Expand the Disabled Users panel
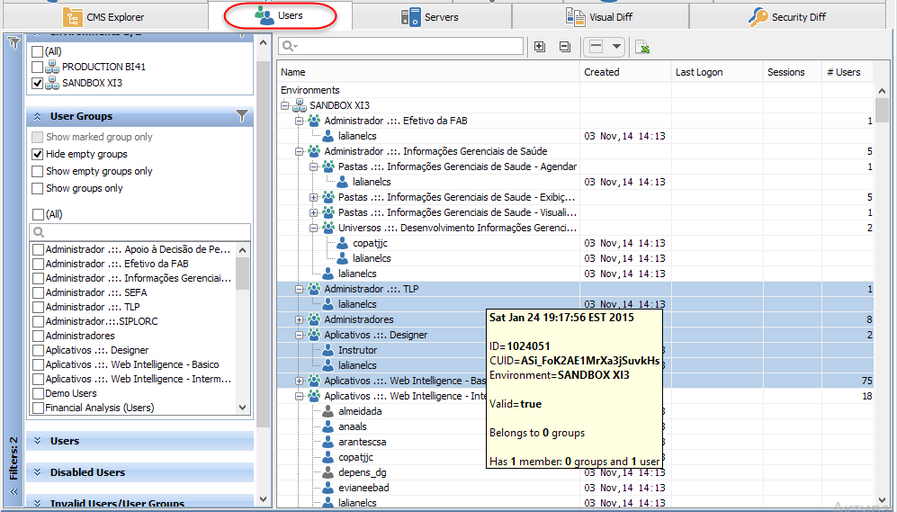The width and height of the screenshot is (897, 512). [x=37, y=473]
